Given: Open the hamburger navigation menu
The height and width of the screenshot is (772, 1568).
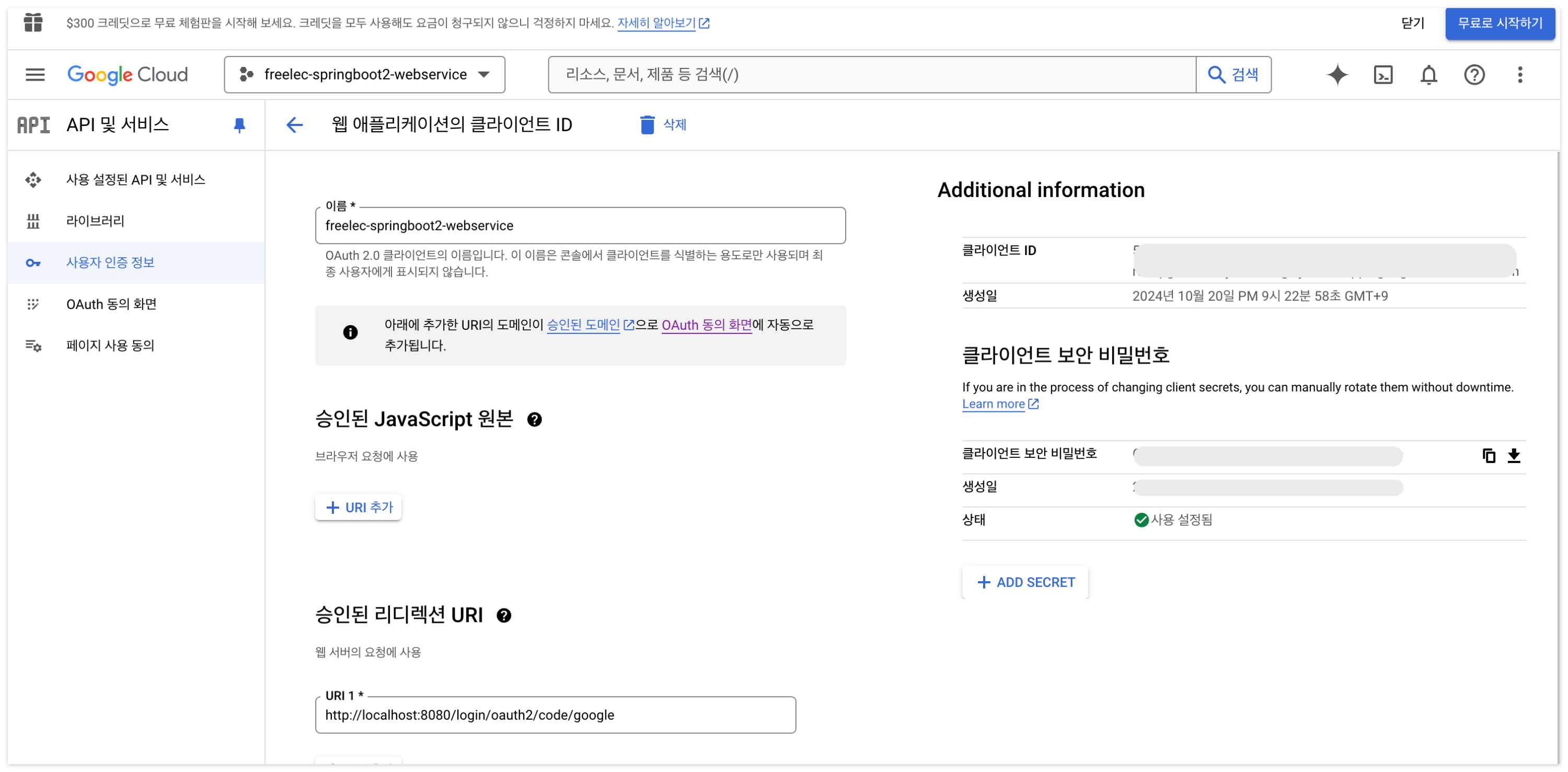Looking at the screenshot, I should click(x=34, y=74).
